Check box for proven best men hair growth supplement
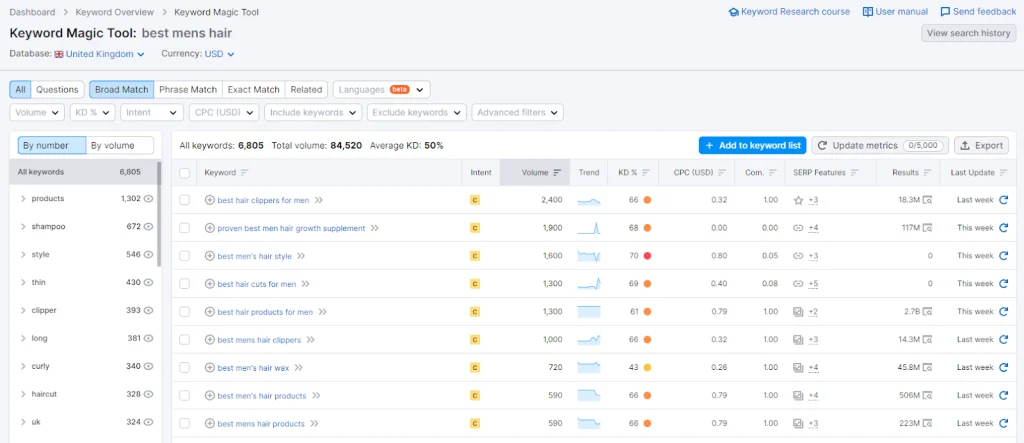This screenshot has width=1024, height=443. click(185, 228)
